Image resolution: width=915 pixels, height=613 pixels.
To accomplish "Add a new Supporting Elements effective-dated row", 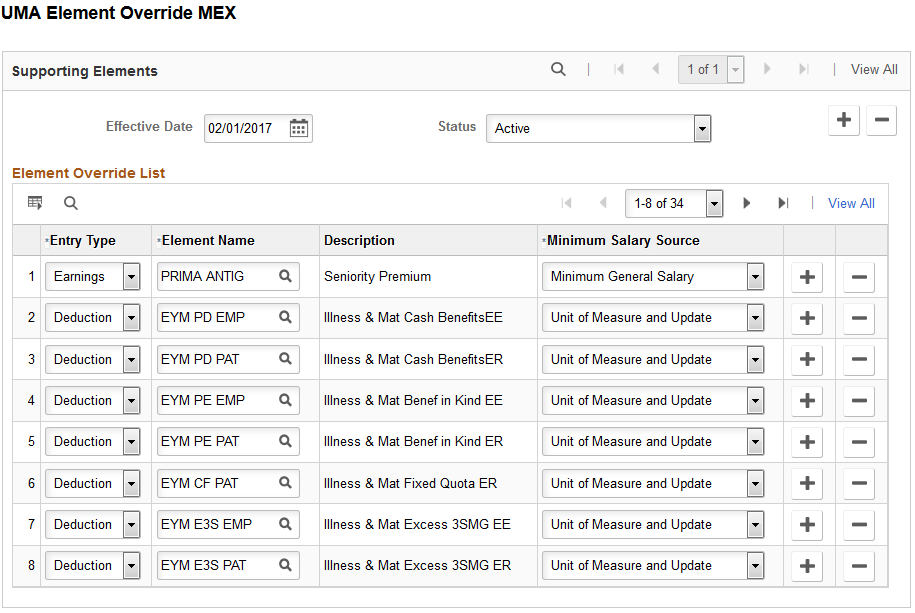I will point(844,120).
